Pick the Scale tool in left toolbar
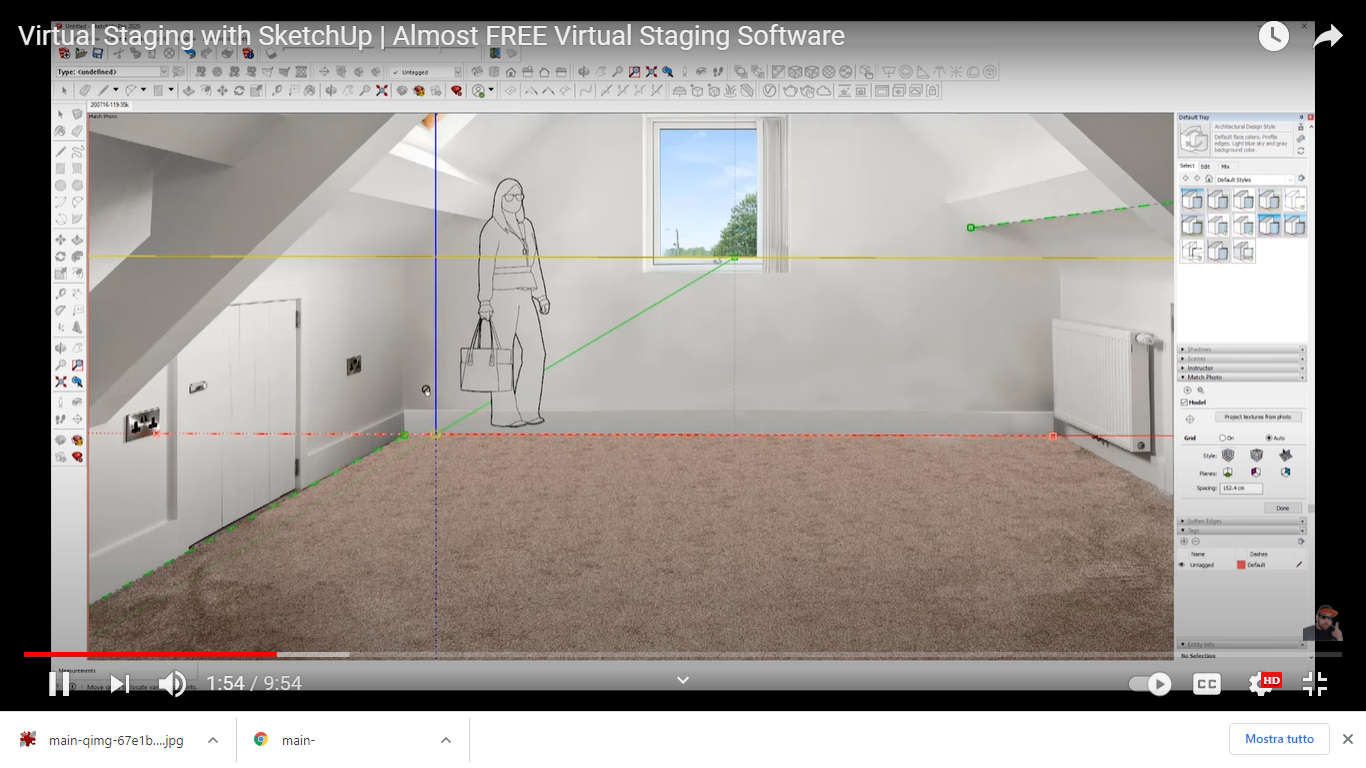This screenshot has height=768, width=1366. [x=60, y=274]
